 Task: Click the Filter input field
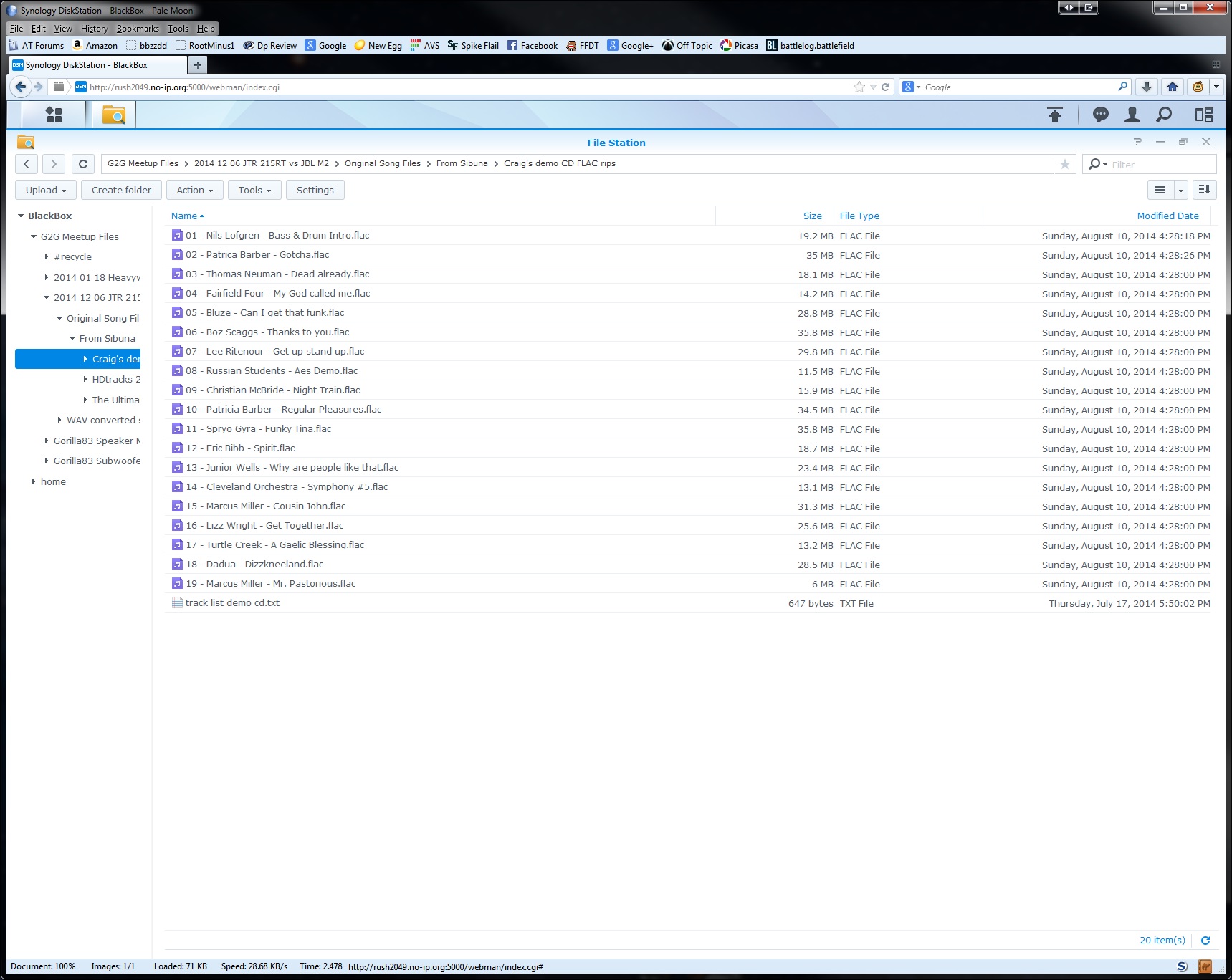coord(1161,165)
